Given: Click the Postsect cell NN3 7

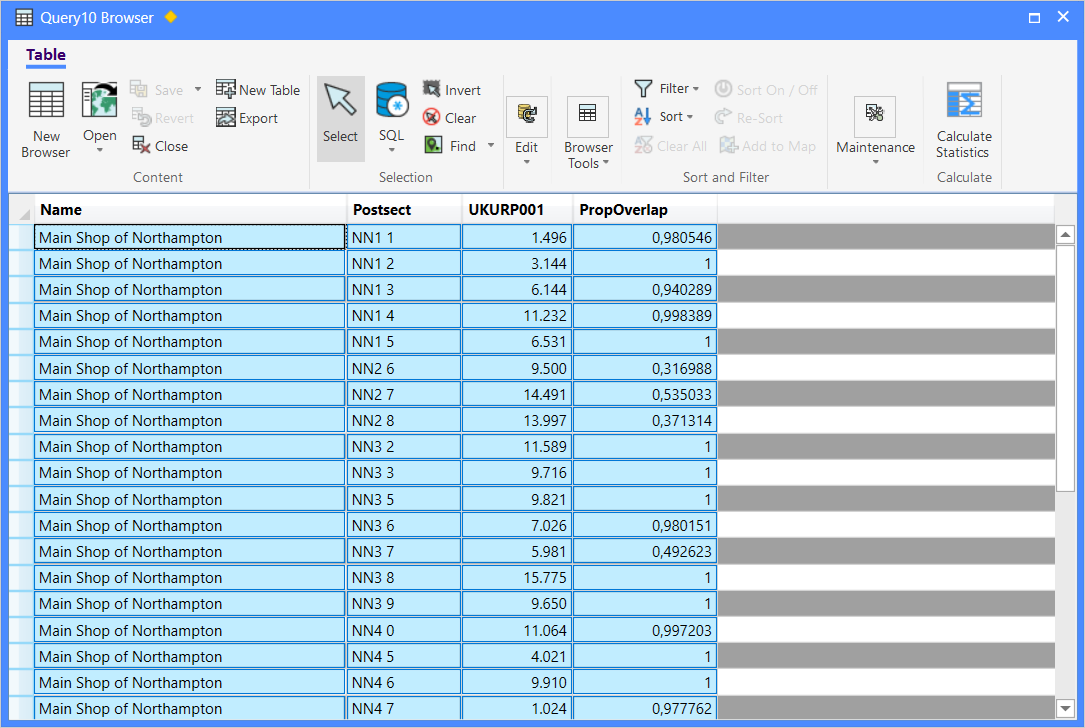Looking at the screenshot, I should (x=404, y=552).
